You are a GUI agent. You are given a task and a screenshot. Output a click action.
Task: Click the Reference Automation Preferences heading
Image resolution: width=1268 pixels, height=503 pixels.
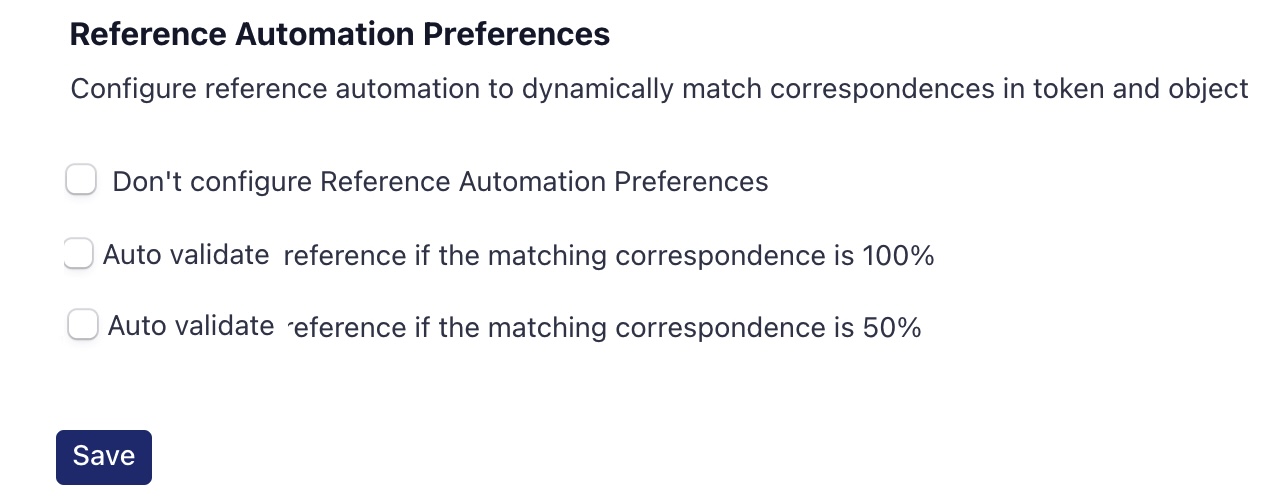[x=340, y=35]
